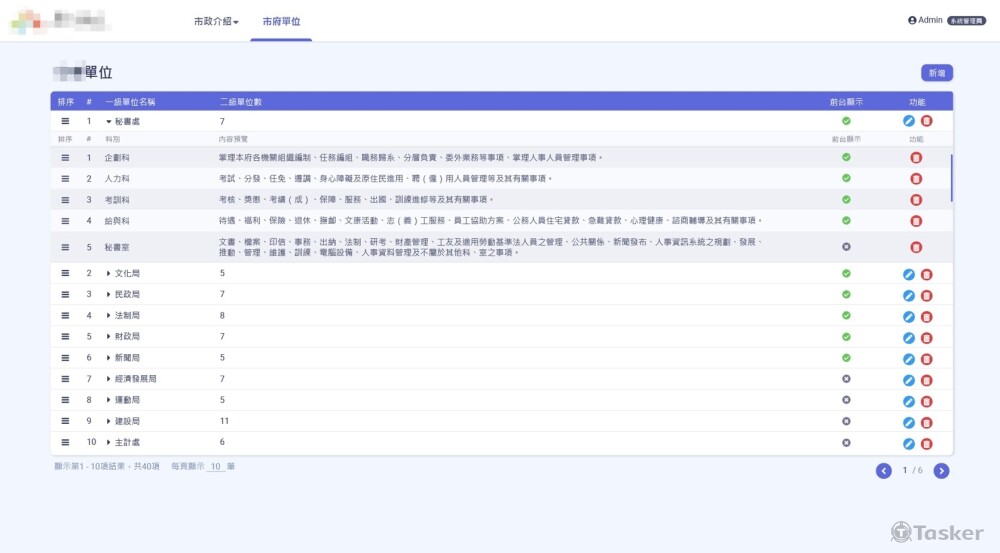This screenshot has height=553, width=1000.
Task: Toggle front-end display status for 秘書室
Action: pyautogui.click(x=846, y=247)
